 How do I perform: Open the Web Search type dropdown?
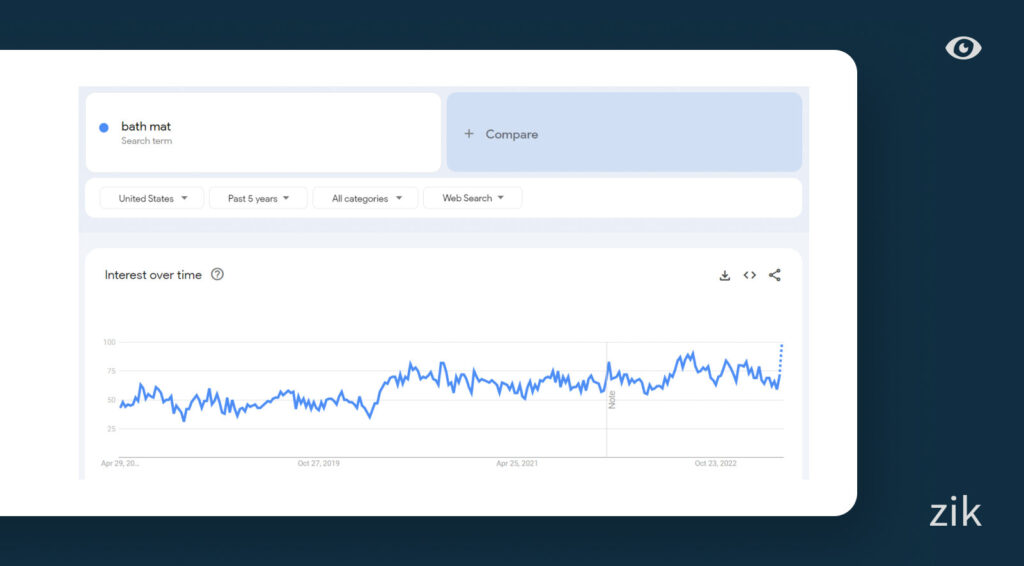tap(473, 198)
